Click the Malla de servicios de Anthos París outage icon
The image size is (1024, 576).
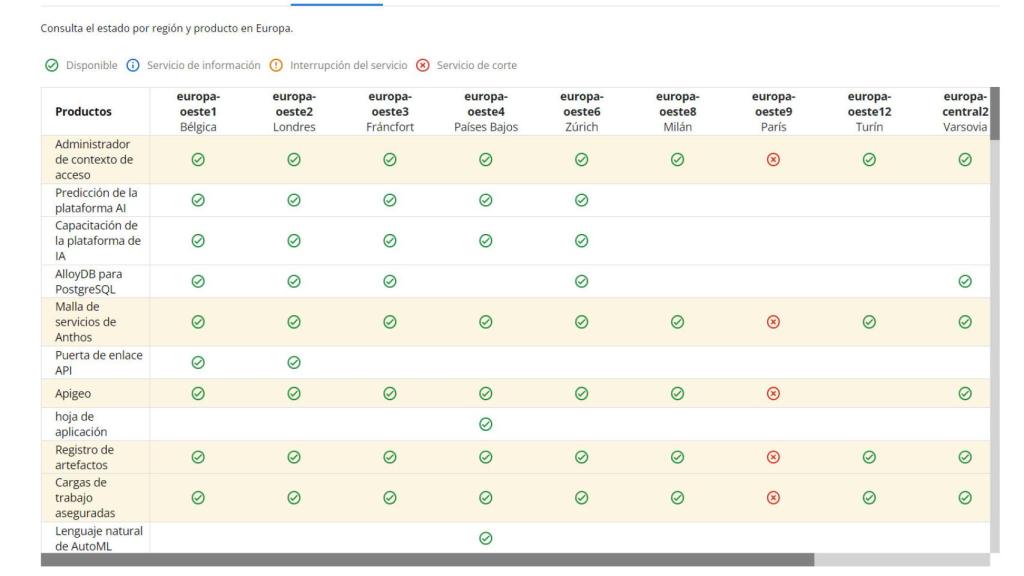point(773,322)
